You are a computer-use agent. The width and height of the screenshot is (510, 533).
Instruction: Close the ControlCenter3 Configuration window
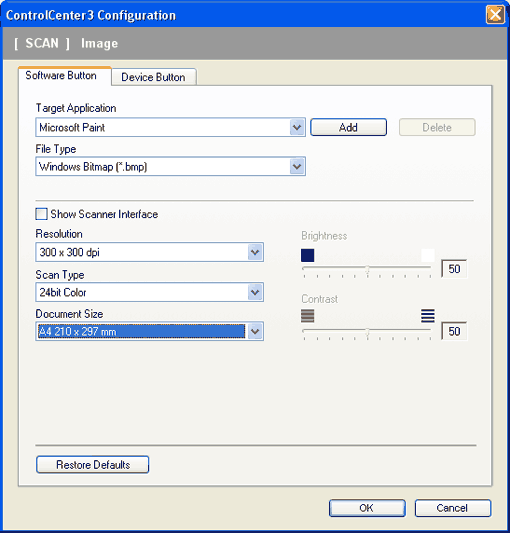(495, 15)
